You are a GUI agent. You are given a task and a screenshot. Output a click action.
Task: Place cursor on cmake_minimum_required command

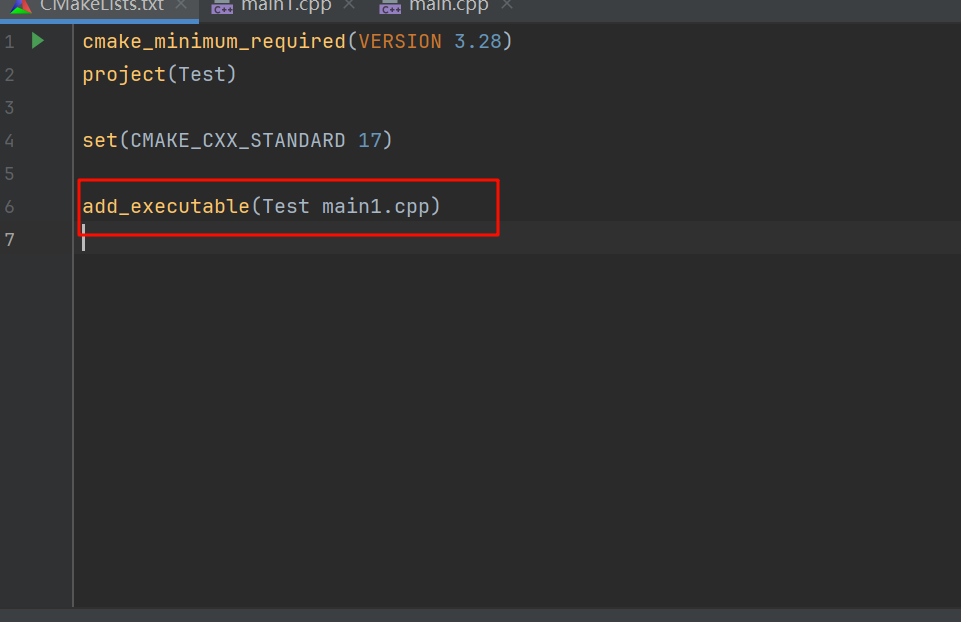(213, 42)
